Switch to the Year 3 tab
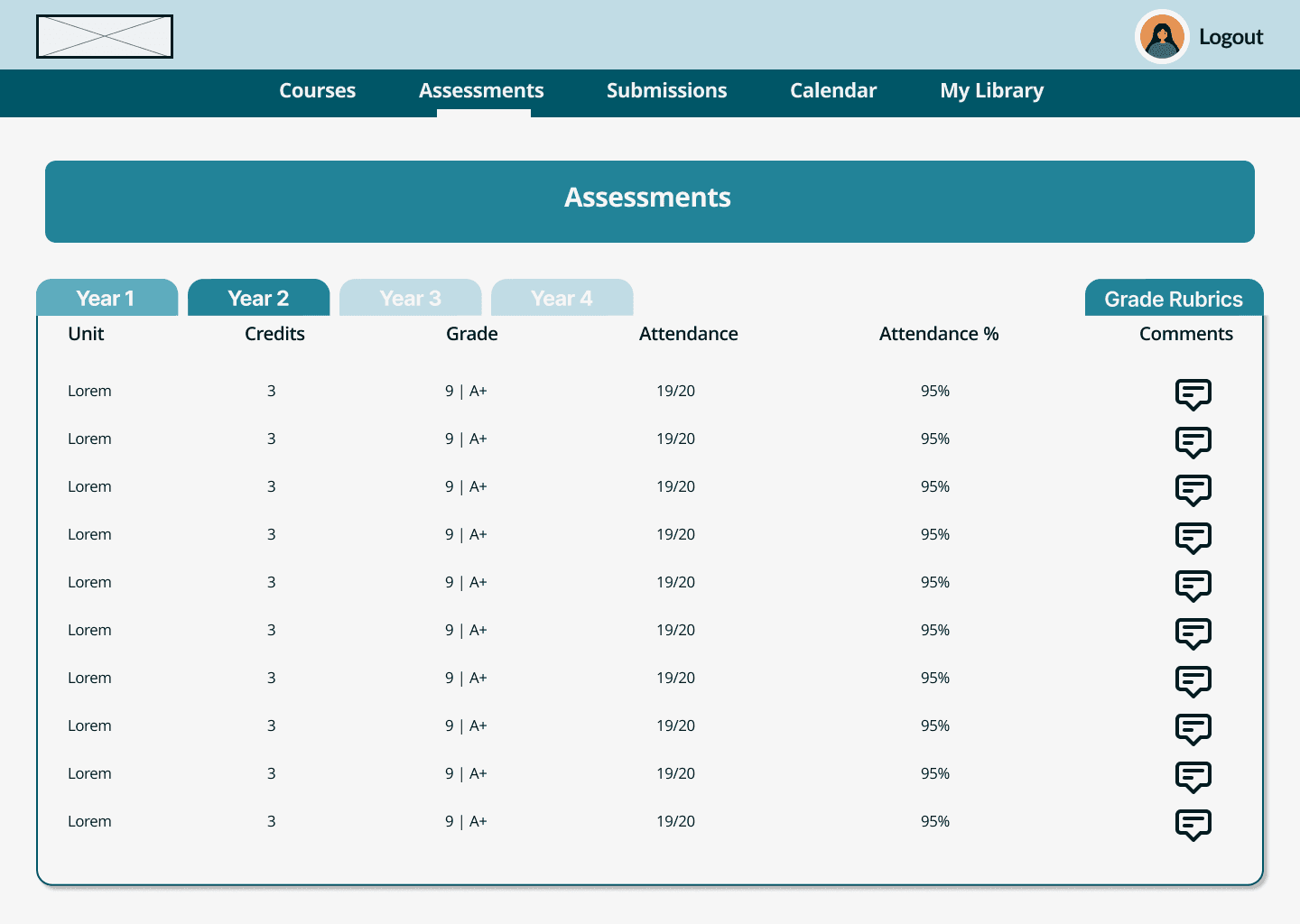This screenshot has height=924, width=1300. coord(410,298)
